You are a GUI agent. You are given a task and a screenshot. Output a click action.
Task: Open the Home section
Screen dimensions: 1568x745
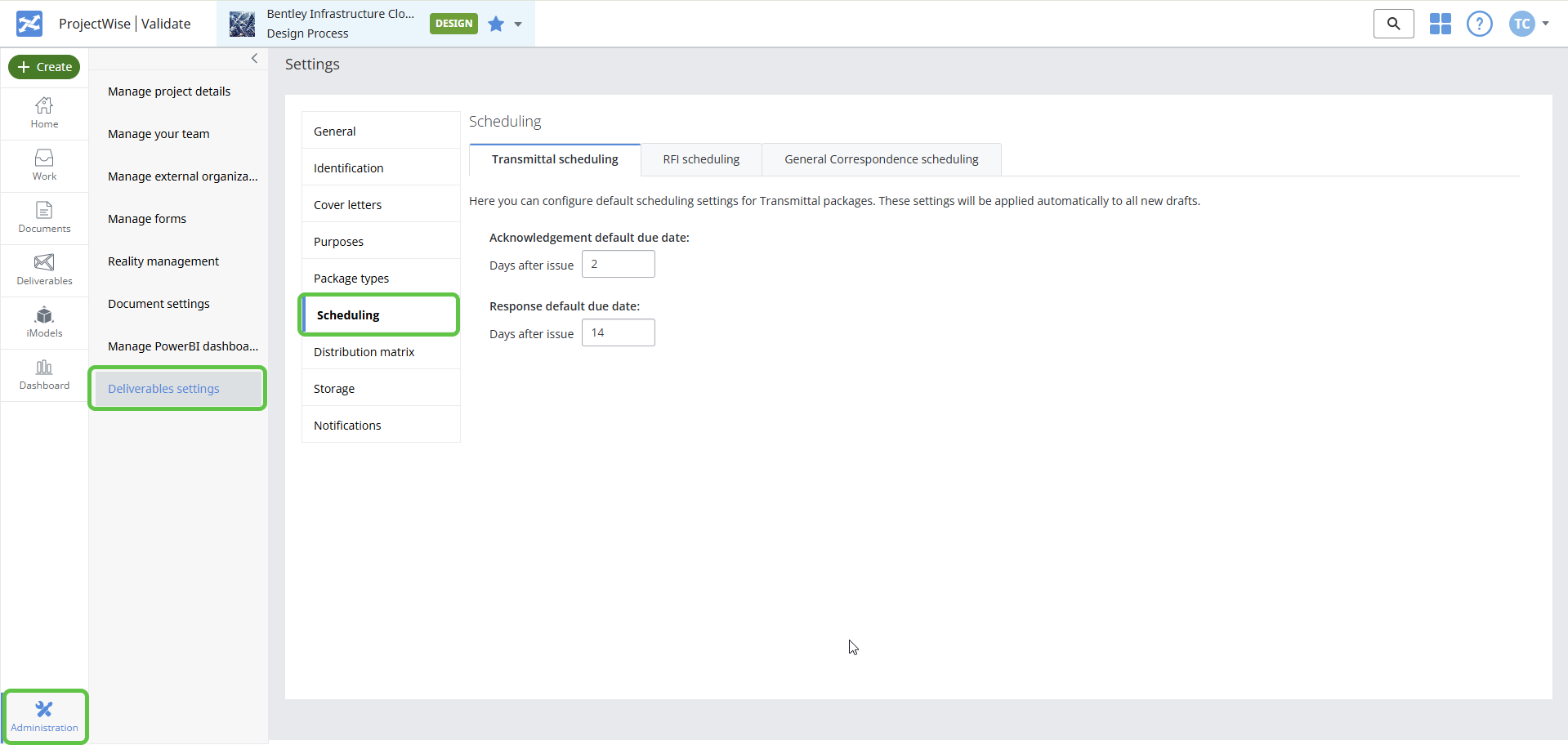(44, 113)
